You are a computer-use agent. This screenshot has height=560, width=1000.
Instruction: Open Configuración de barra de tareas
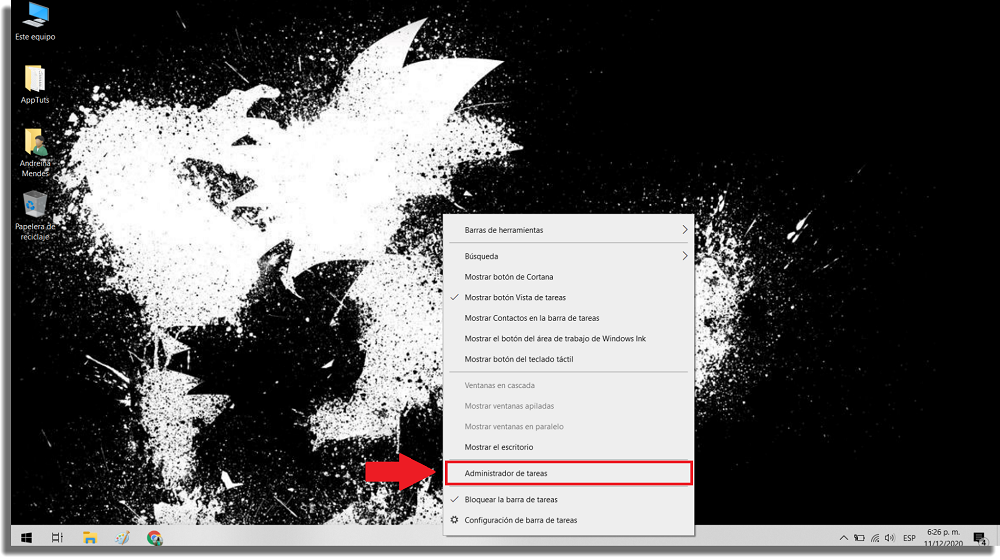[569, 520]
